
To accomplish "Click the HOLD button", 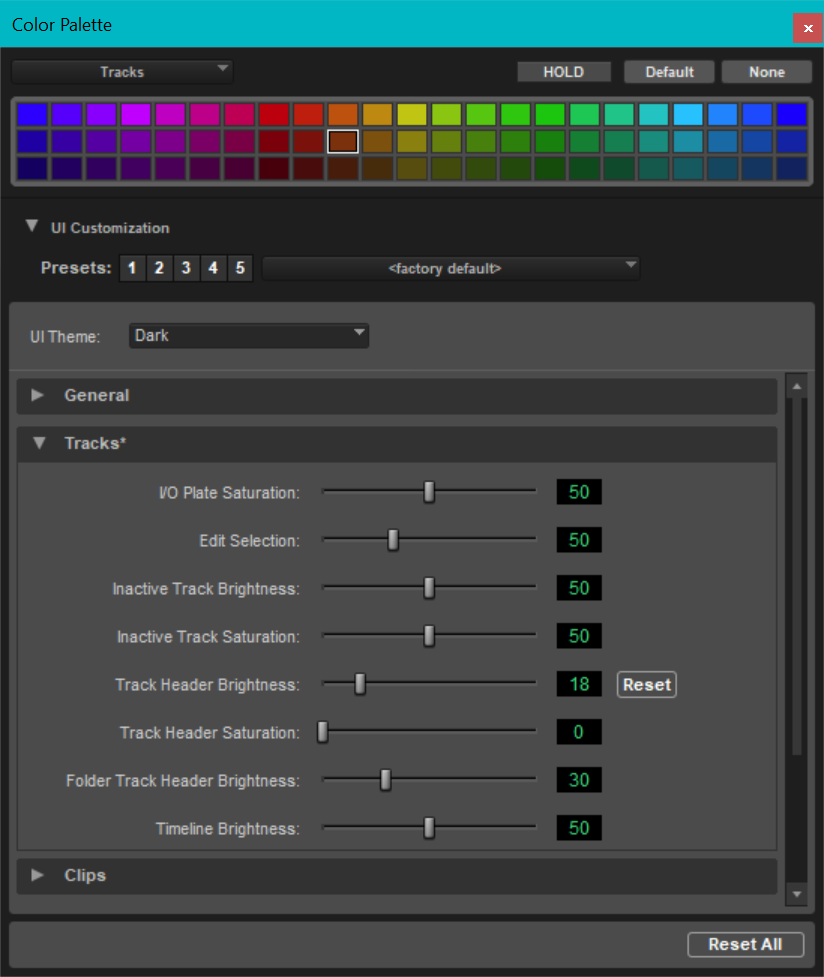I will (563, 72).
